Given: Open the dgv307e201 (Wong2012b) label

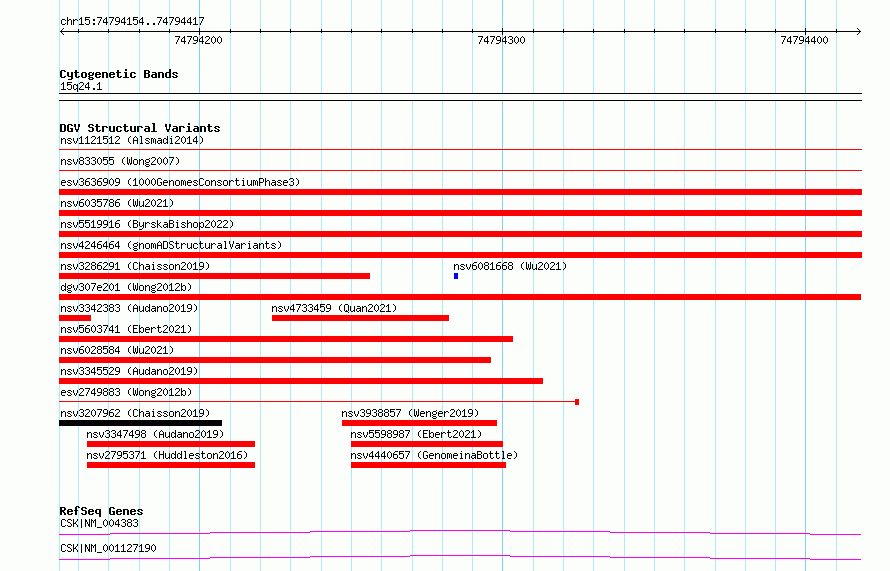Looking at the screenshot, I should tap(126, 287).
